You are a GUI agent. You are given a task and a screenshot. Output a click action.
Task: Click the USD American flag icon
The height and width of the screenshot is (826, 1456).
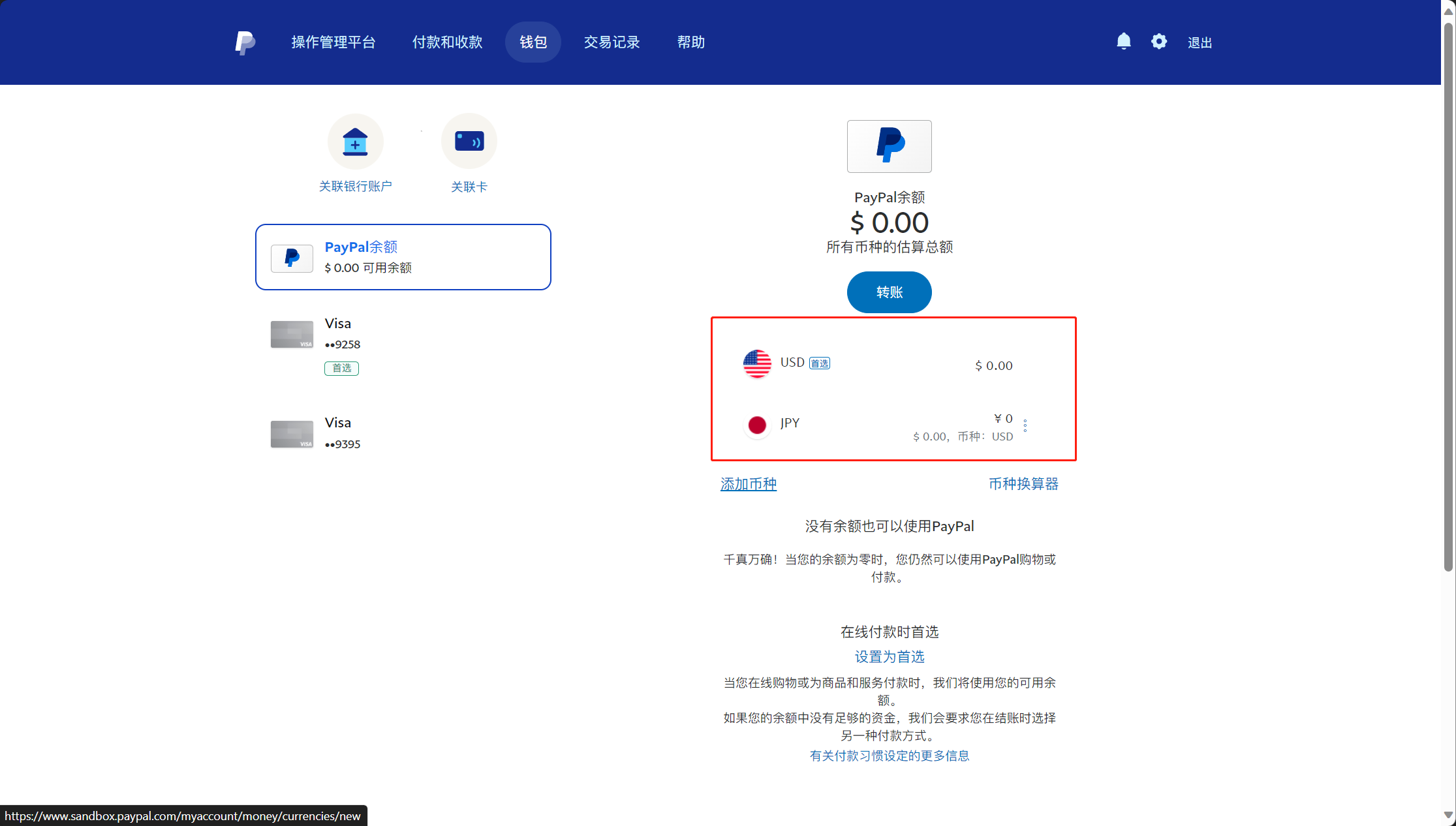(756, 363)
